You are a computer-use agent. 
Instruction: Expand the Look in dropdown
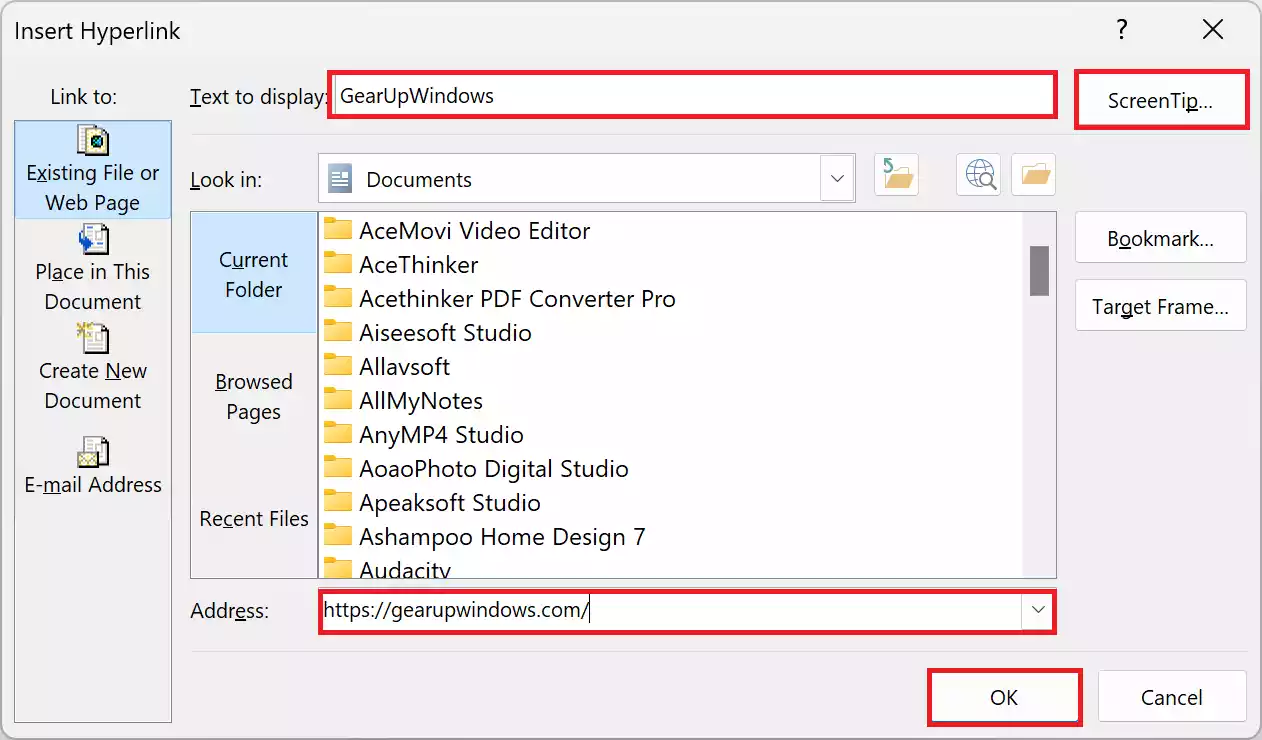coord(837,179)
